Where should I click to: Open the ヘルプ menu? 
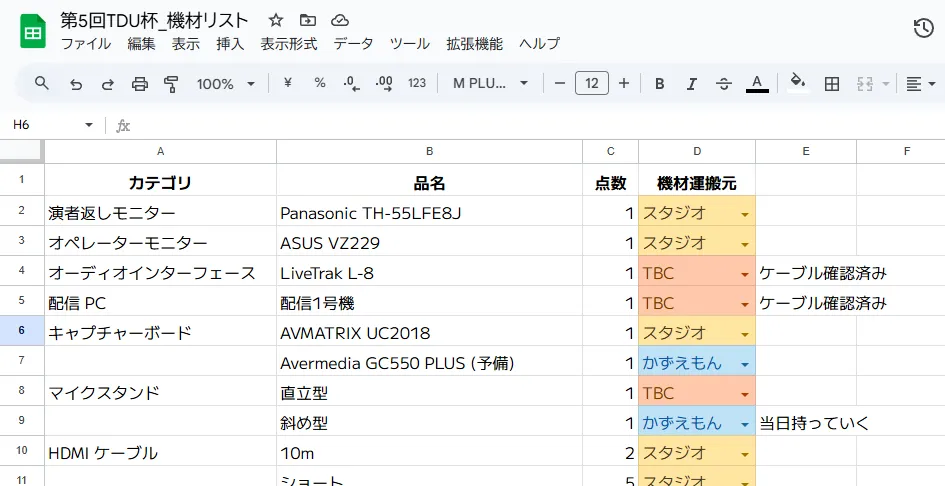[x=539, y=43]
